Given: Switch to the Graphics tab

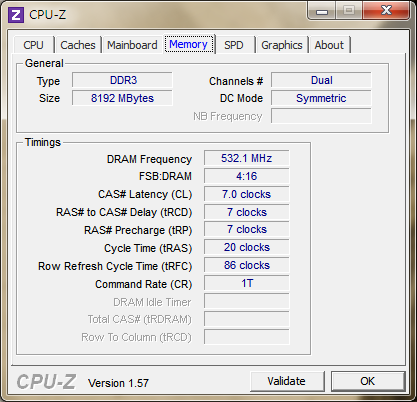Looking at the screenshot, I should tap(282, 45).
